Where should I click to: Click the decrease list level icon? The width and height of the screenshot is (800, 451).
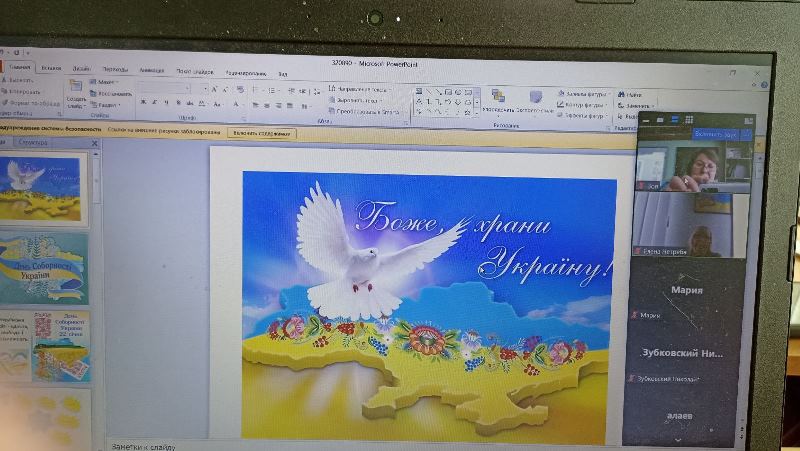(291, 92)
